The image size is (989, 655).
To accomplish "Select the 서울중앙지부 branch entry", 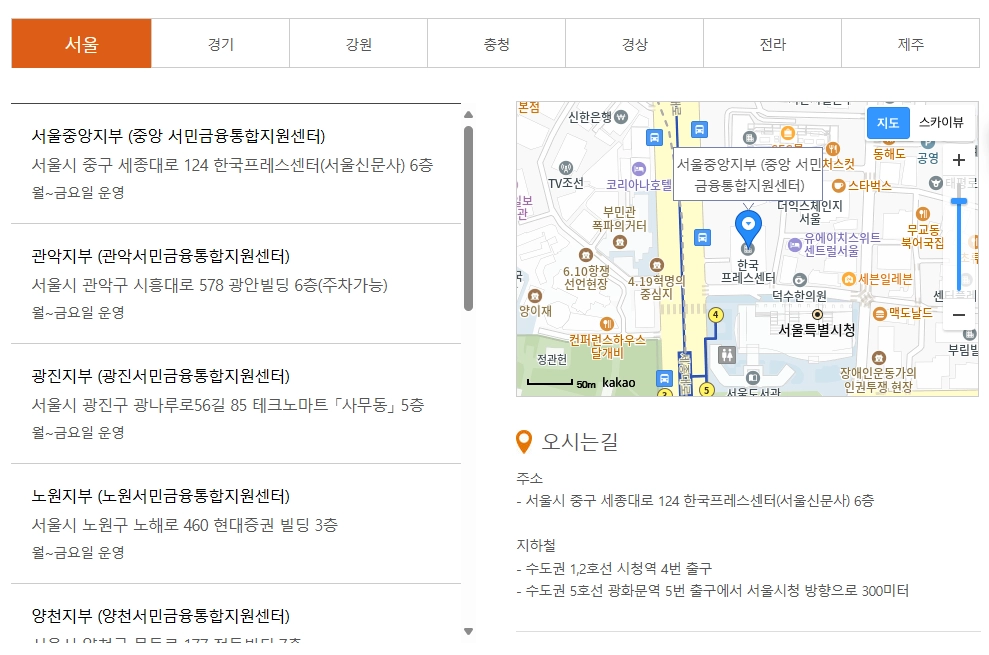I will tap(236, 163).
